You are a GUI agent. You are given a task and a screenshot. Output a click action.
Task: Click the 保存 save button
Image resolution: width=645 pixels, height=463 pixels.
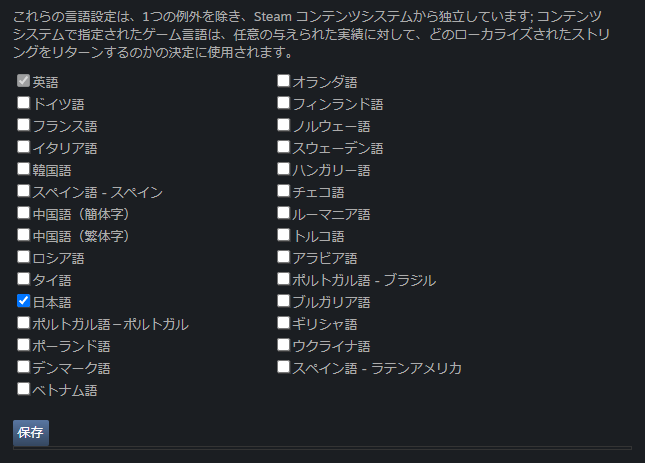(x=30, y=433)
